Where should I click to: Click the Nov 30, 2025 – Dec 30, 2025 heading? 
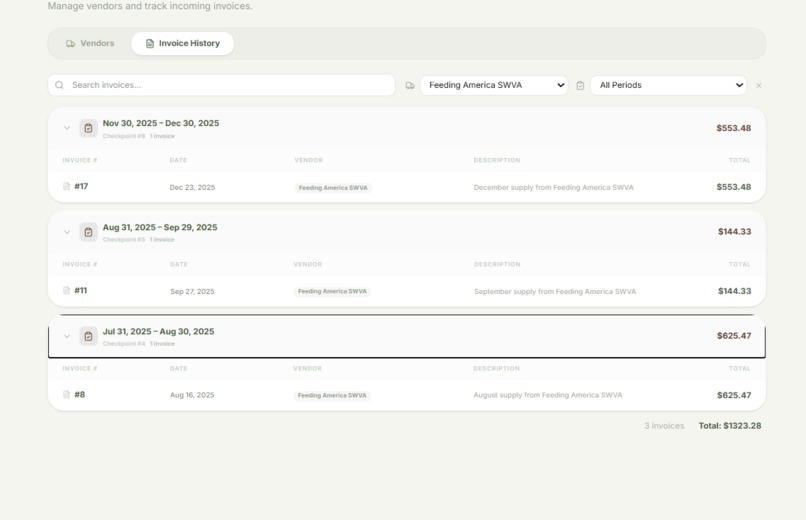[161, 123]
